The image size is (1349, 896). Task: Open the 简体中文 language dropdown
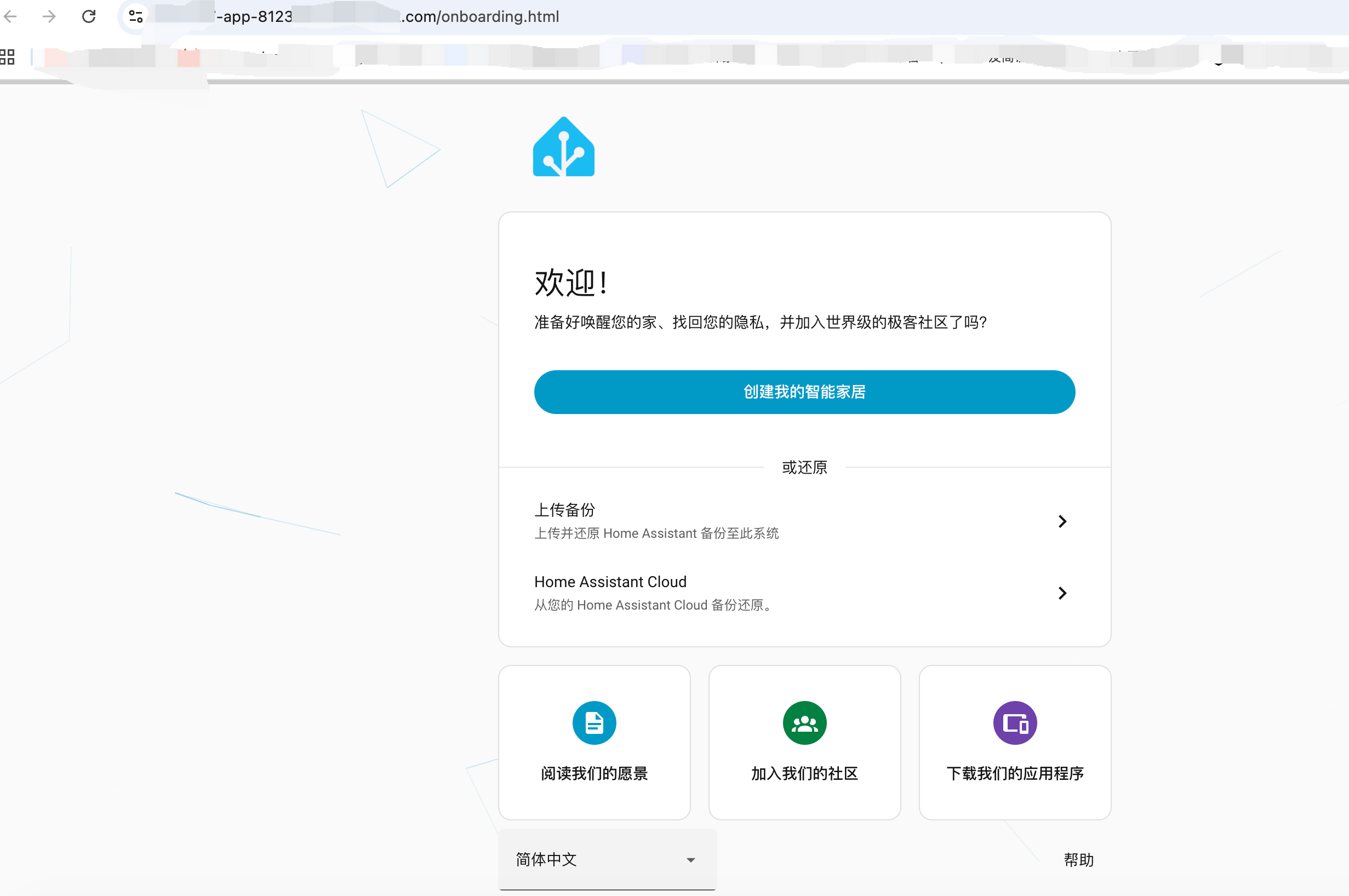[608, 859]
